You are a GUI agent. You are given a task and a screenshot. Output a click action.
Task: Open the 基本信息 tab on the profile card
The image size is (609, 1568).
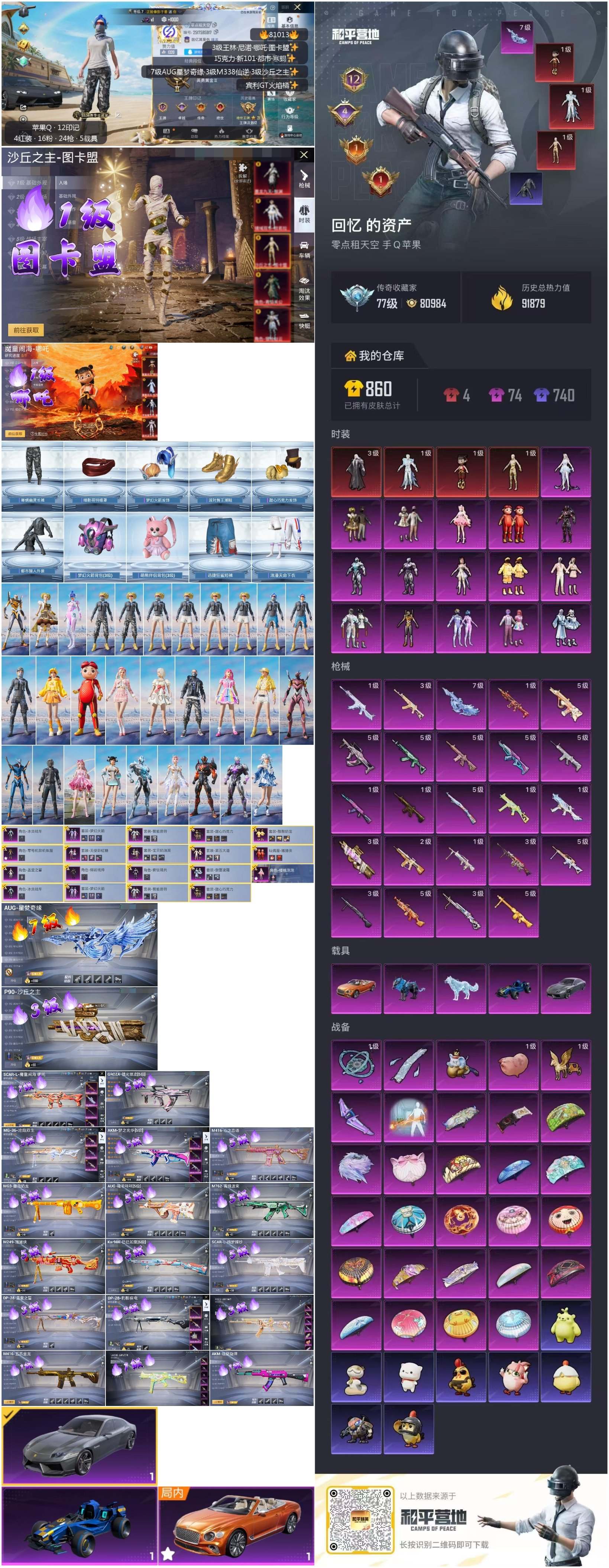pyautogui.click(x=289, y=23)
